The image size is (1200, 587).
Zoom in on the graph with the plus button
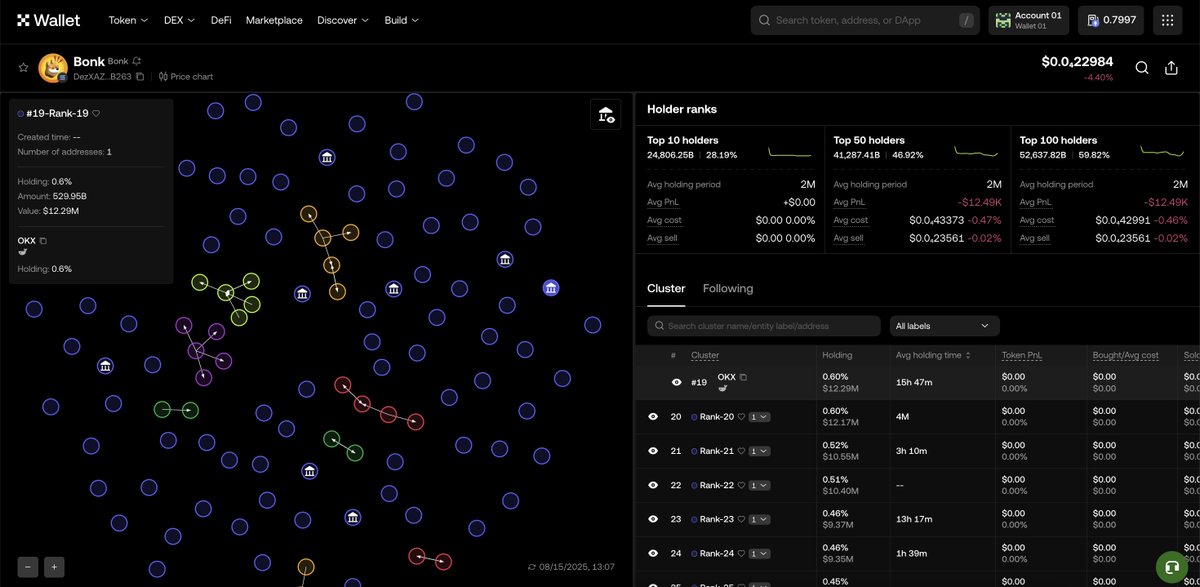(x=54, y=566)
